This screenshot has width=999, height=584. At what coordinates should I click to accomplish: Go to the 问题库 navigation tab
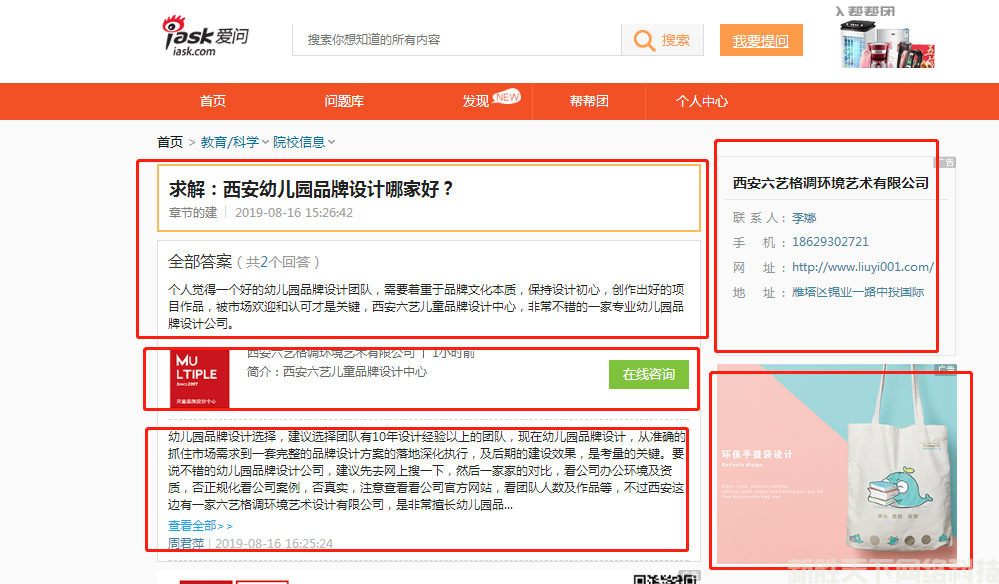point(344,101)
